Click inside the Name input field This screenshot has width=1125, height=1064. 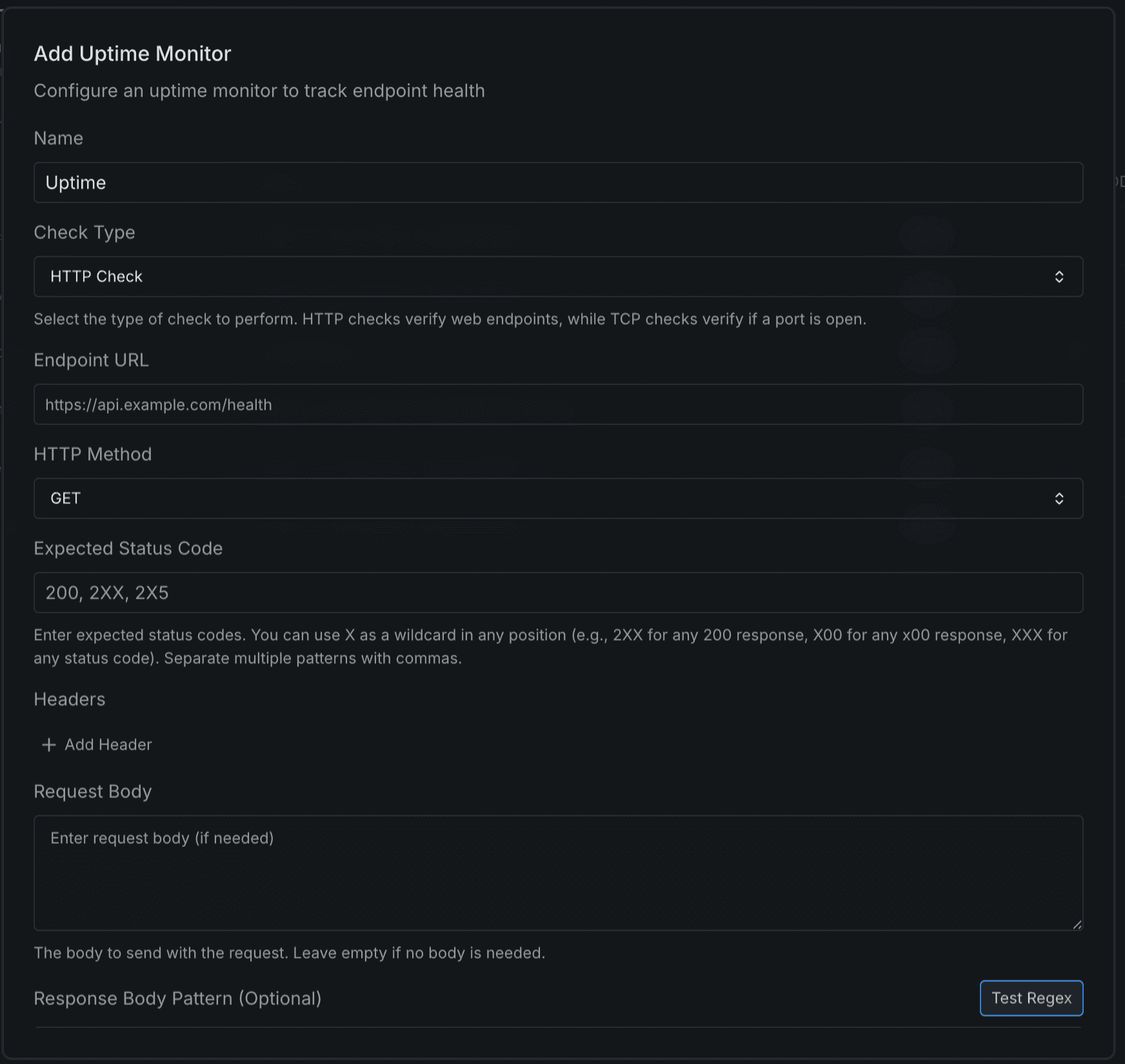[x=558, y=182]
